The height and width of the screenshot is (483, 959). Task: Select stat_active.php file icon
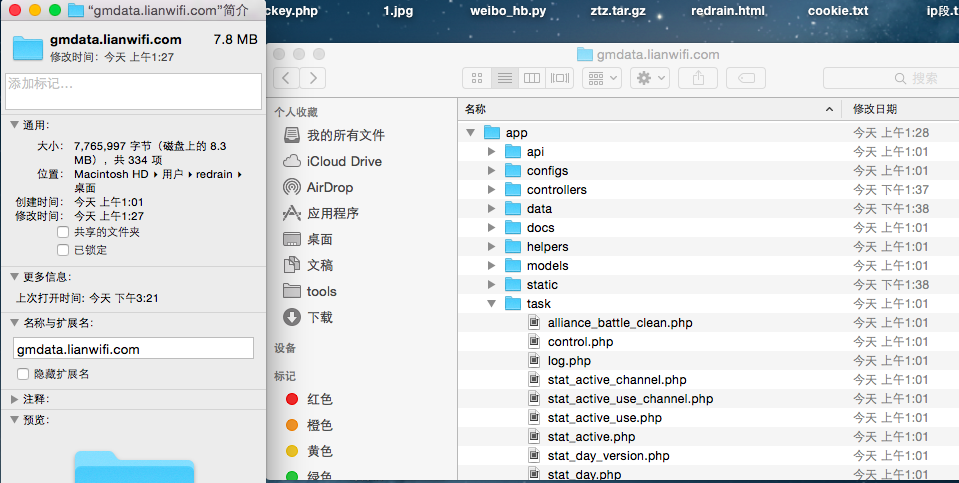tap(534, 437)
